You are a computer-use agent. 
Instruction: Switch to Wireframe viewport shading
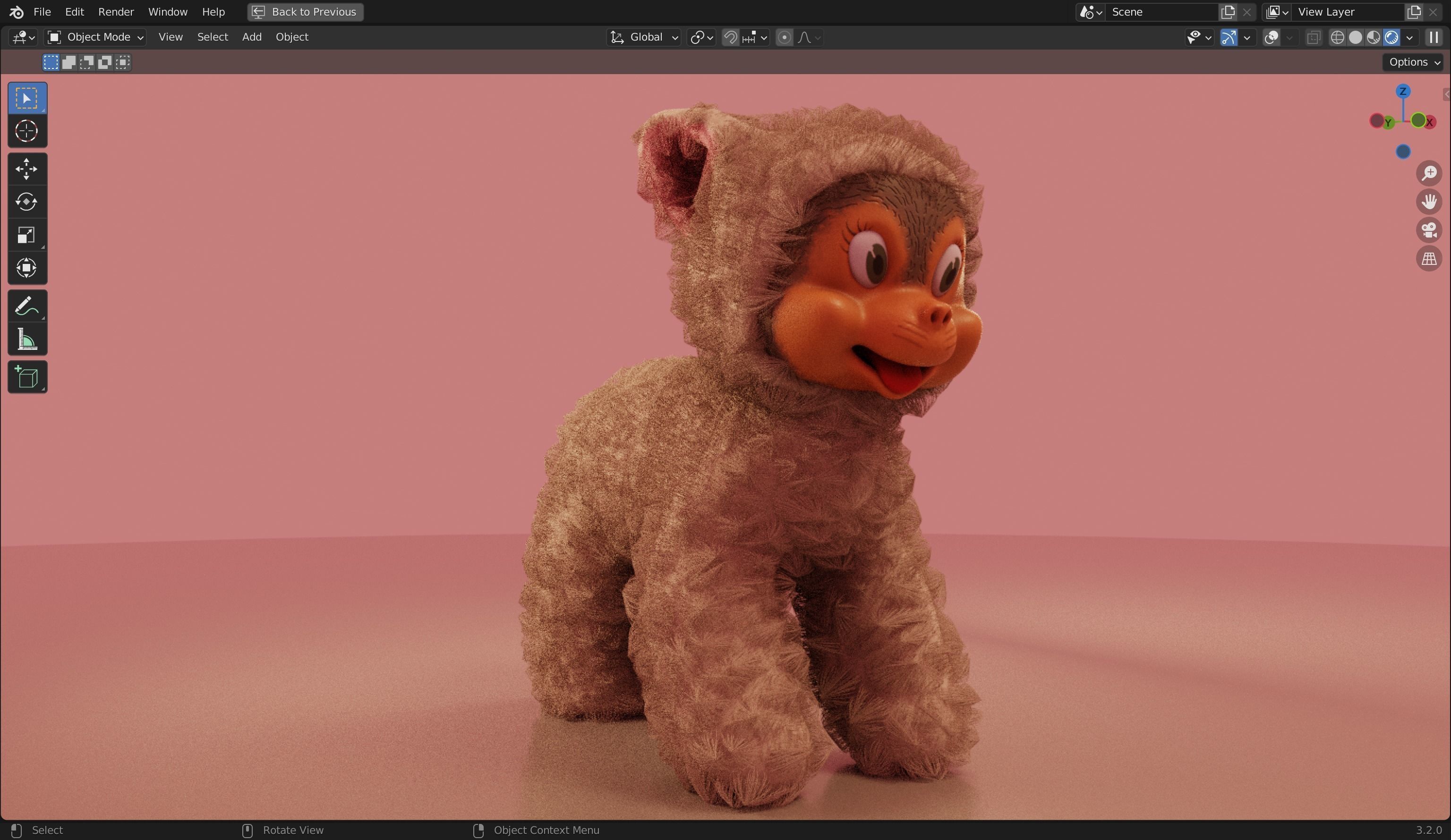[x=1338, y=37]
